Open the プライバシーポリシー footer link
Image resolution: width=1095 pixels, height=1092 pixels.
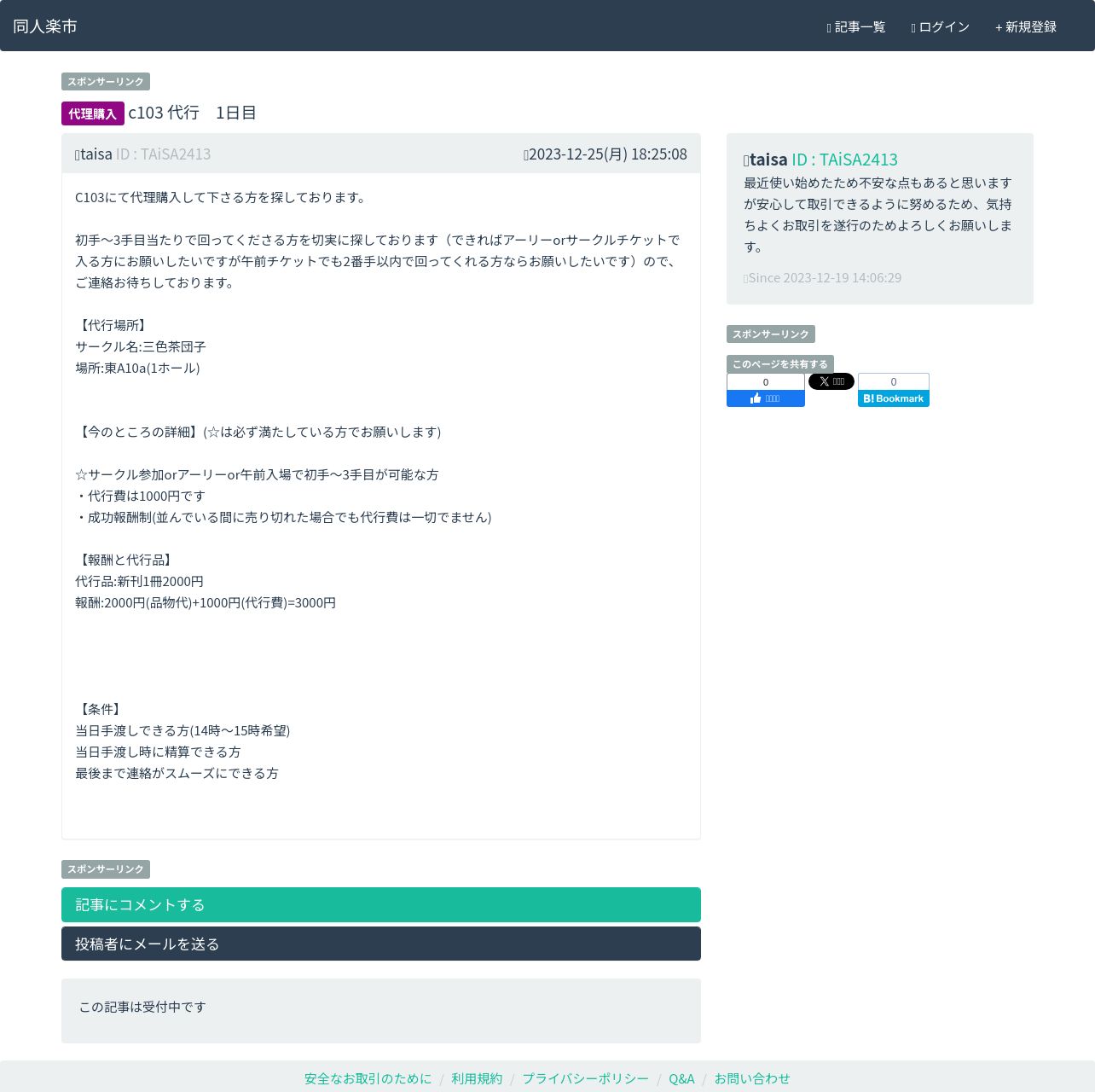coord(585,1078)
